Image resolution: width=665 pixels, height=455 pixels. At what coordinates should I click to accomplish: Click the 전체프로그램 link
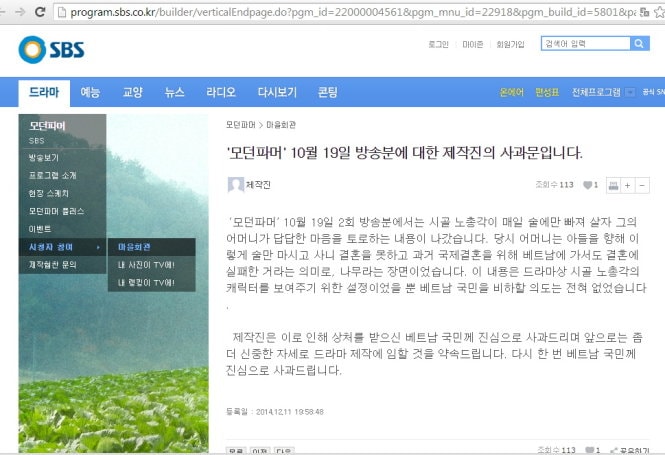pos(596,92)
